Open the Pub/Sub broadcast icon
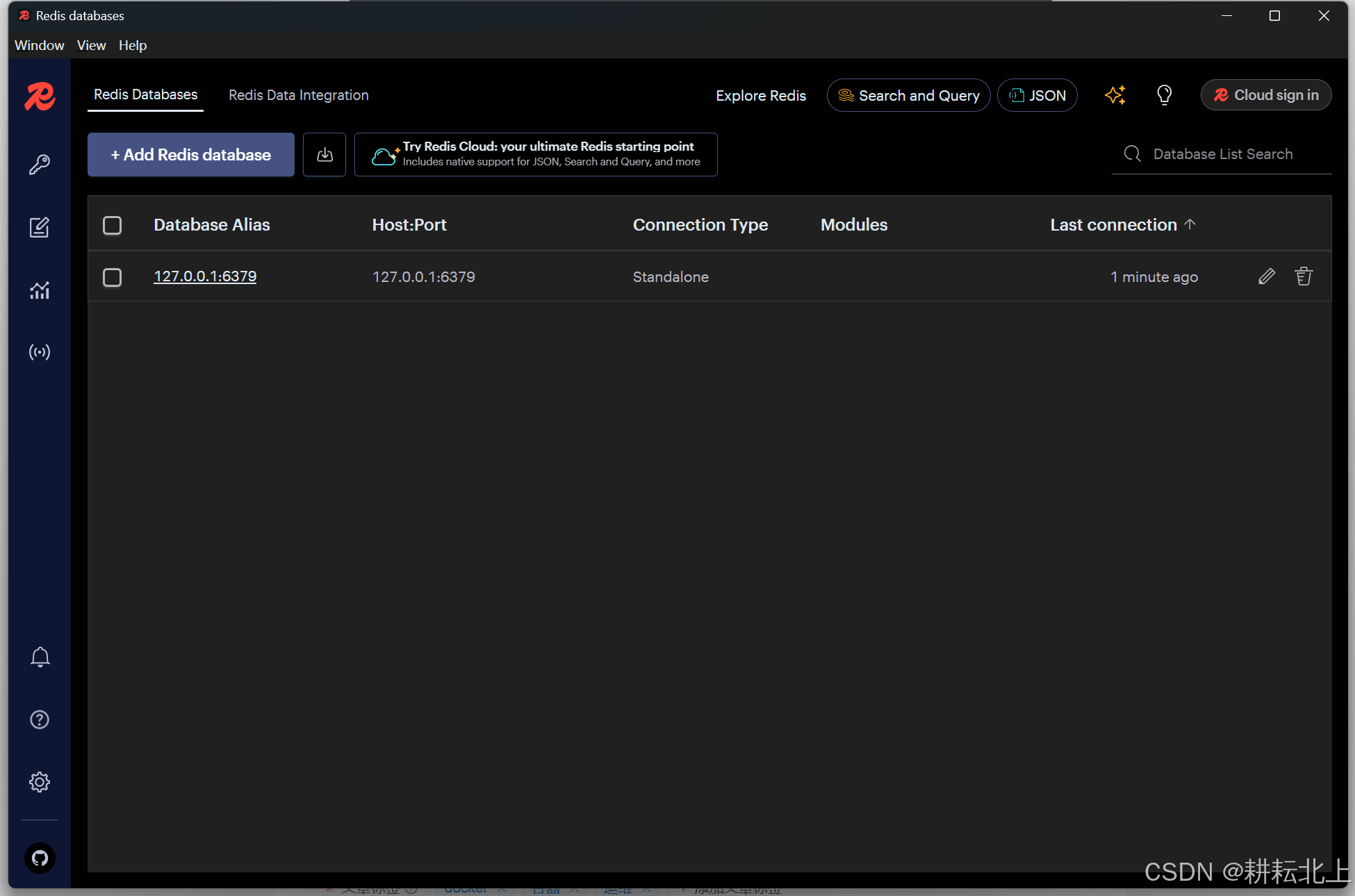1355x896 pixels. [40, 352]
